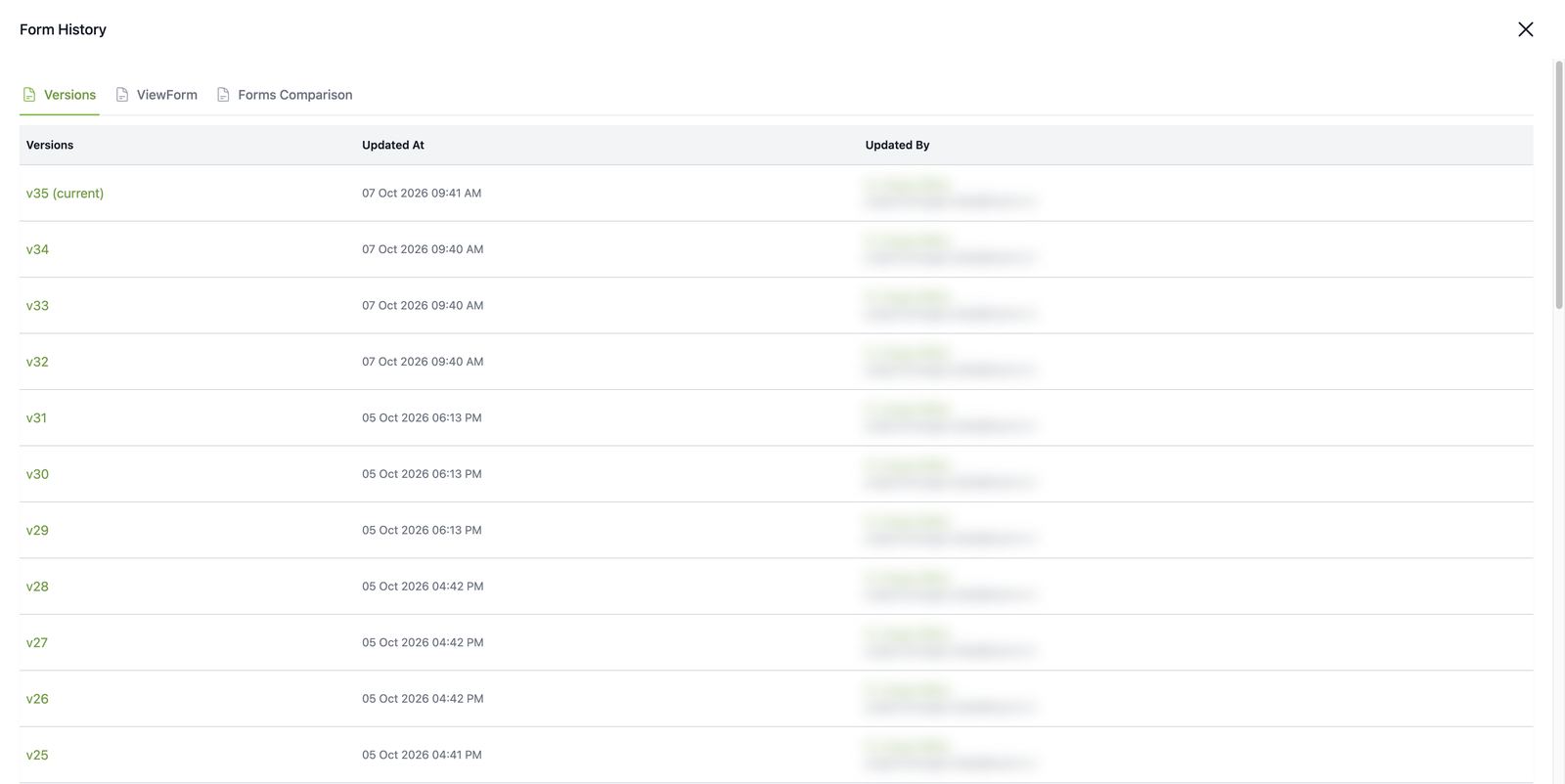Open version v35 (current)

coord(65,194)
